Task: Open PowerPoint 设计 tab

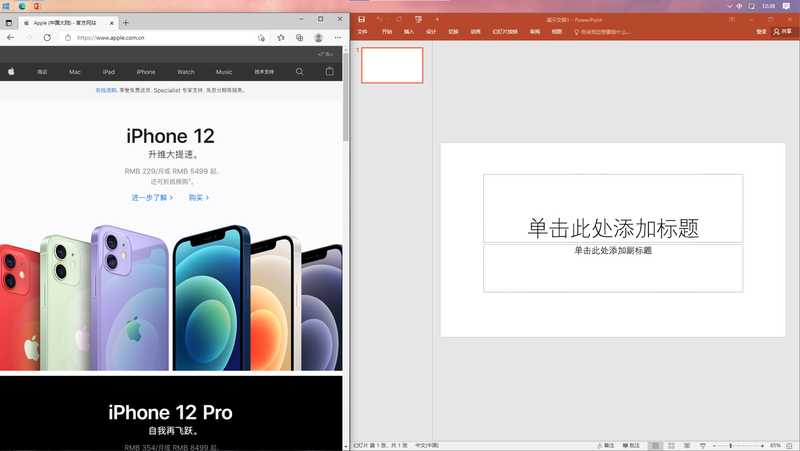Action: pyautogui.click(x=431, y=32)
